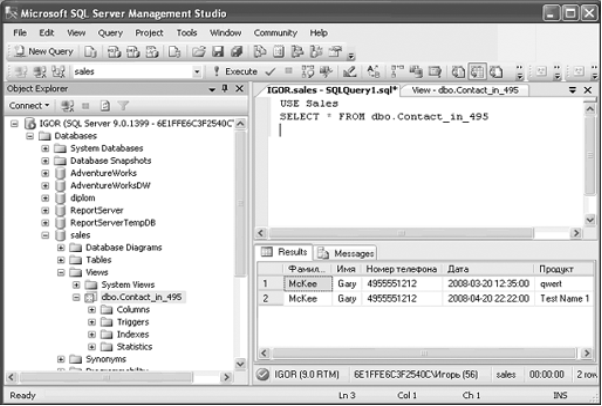Open Design Query in Editor icon

(x=350, y=72)
